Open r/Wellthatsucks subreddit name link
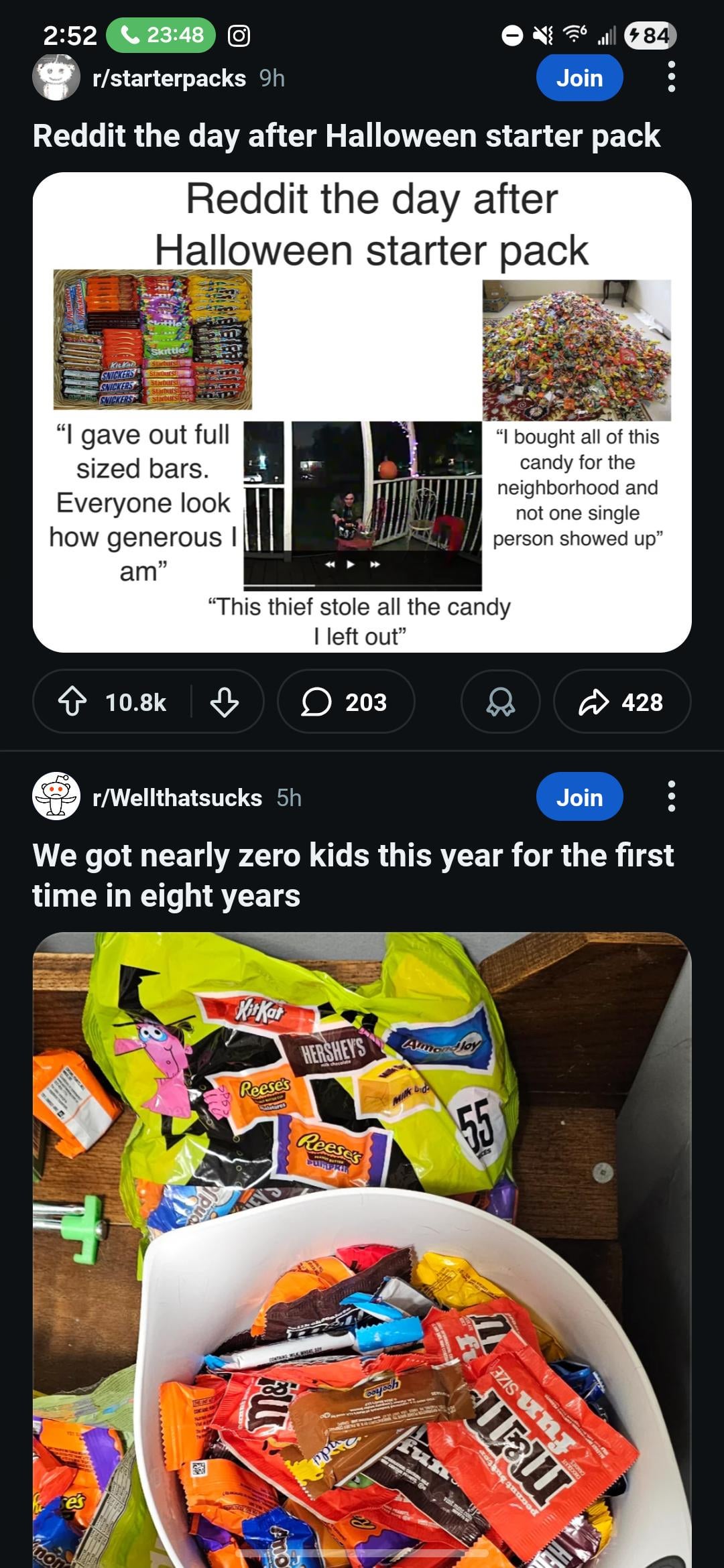Image resolution: width=724 pixels, height=1568 pixels. 178,797
